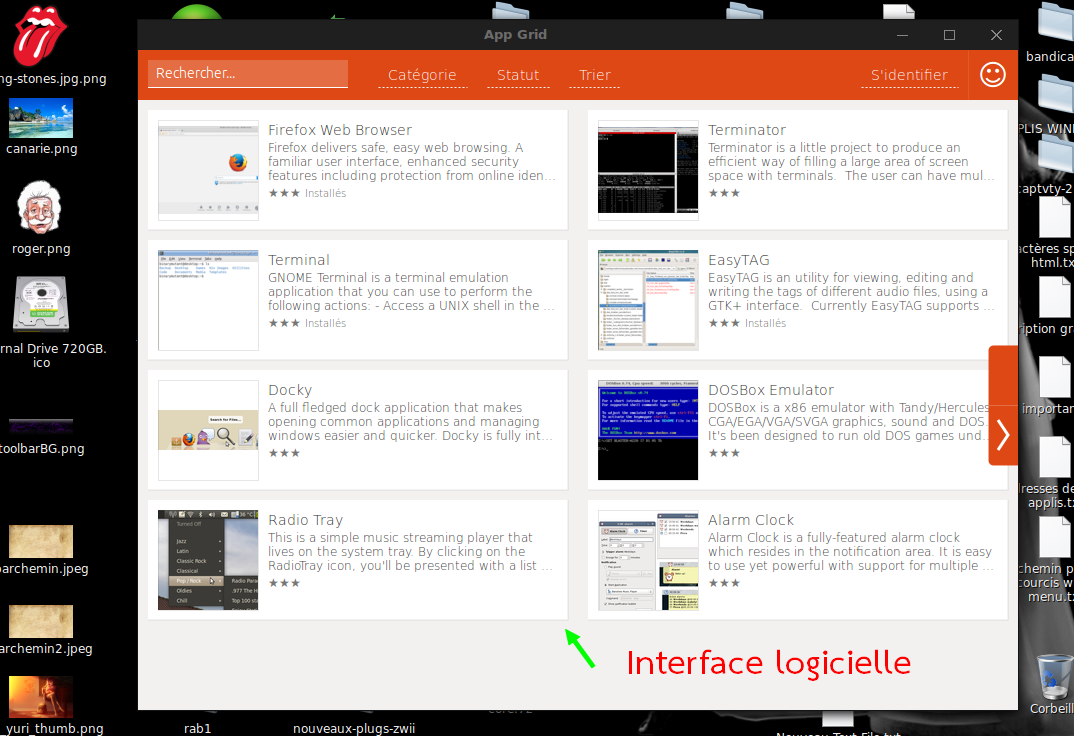Image resolution: width=1074 pixels, height=736 pixels.
Task: Open the Firefox Web Browser thumbnail
Action: coord(208,170)
